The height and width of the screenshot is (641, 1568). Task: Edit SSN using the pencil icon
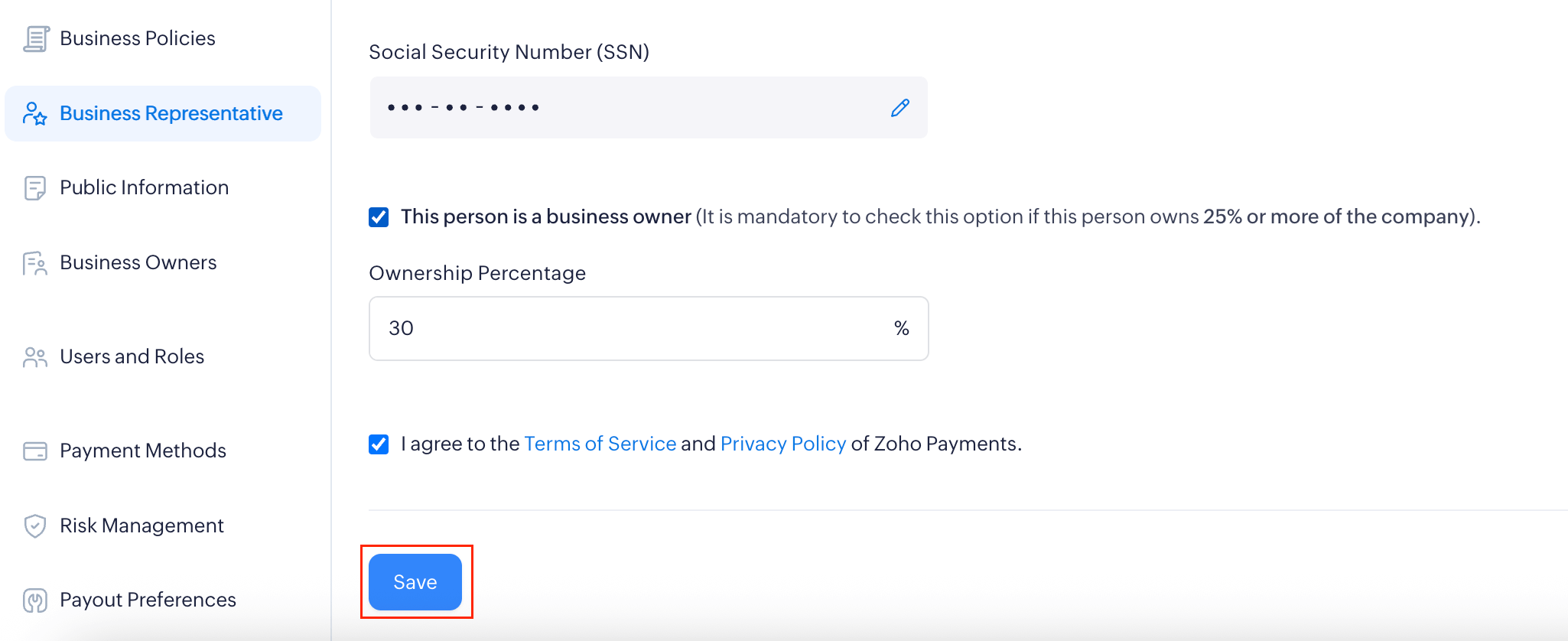[900, 108]
